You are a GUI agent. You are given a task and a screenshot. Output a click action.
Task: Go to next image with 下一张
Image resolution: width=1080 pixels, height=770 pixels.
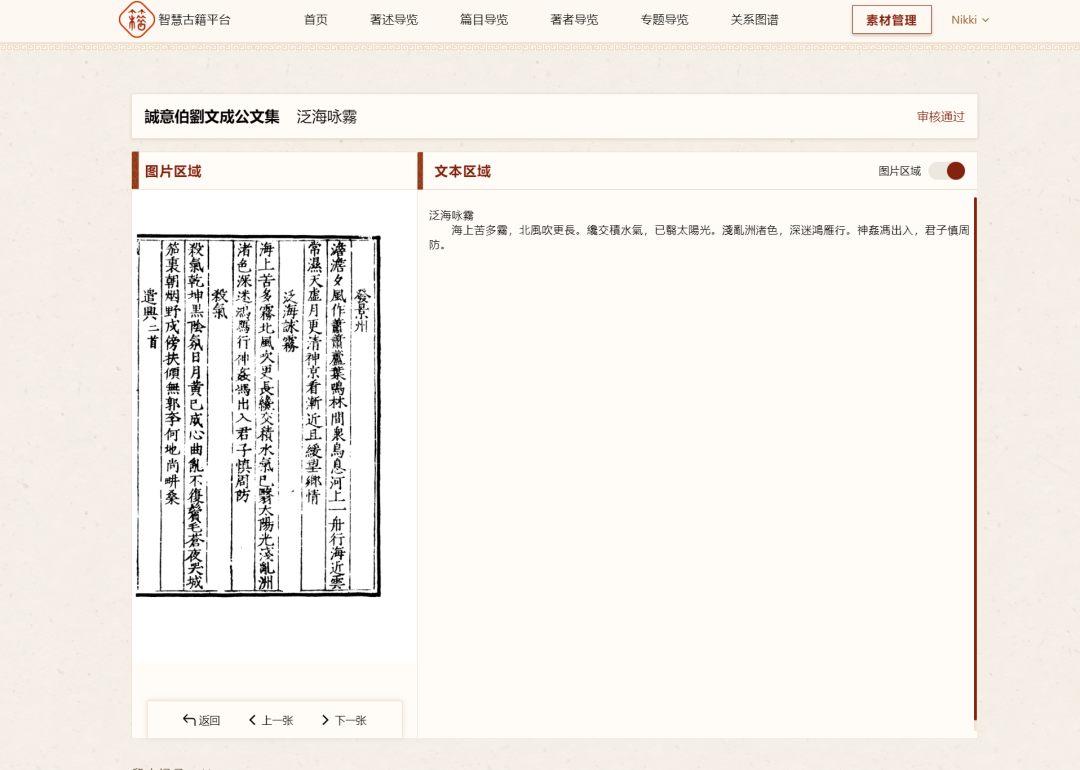click(344, 720)
